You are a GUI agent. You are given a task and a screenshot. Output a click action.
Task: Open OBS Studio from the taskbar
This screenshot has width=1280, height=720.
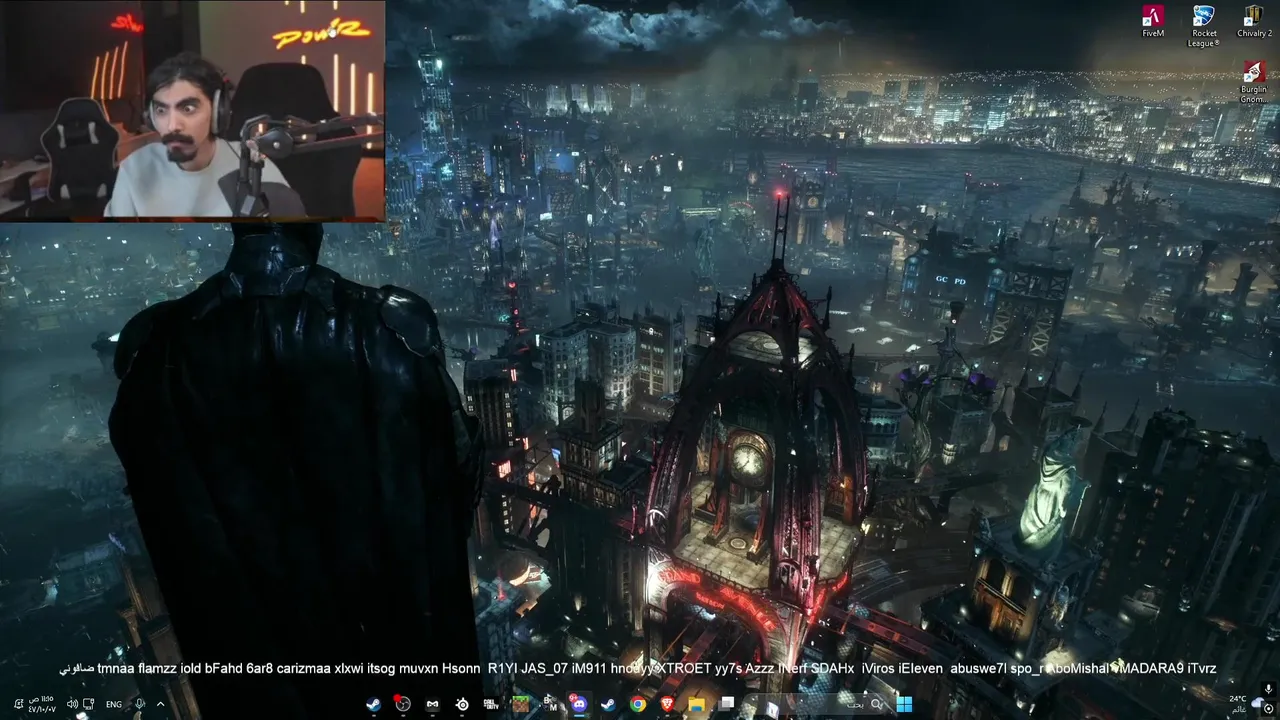click(x=402, y=704)
